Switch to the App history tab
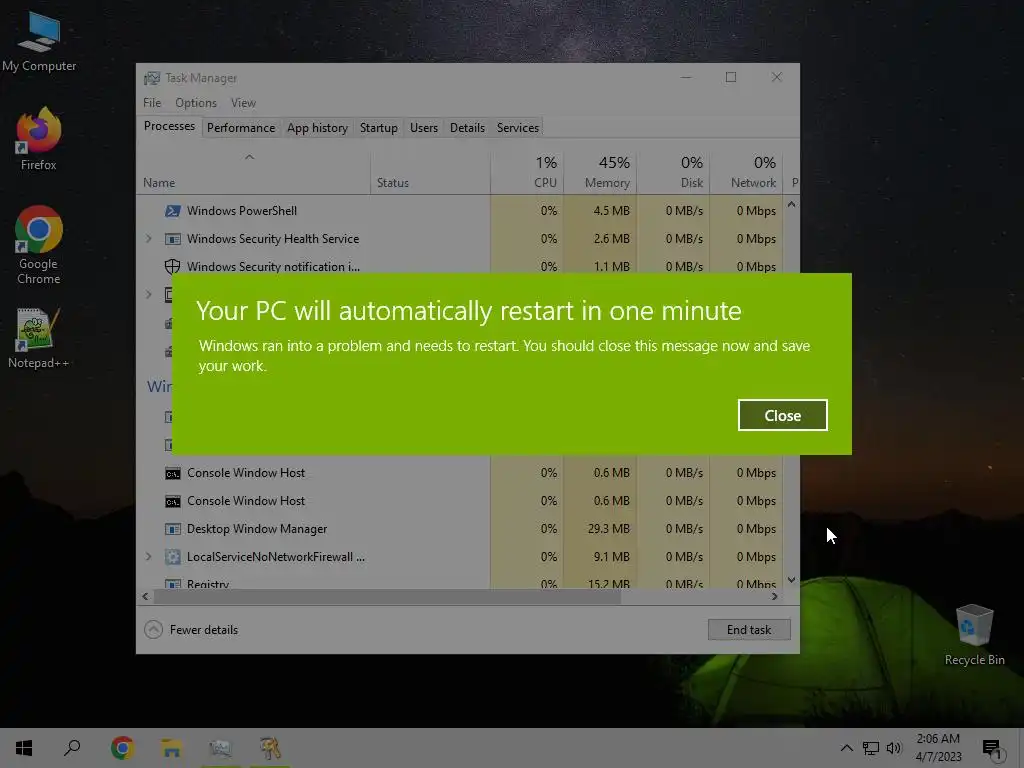 click(x=317, y=127)
